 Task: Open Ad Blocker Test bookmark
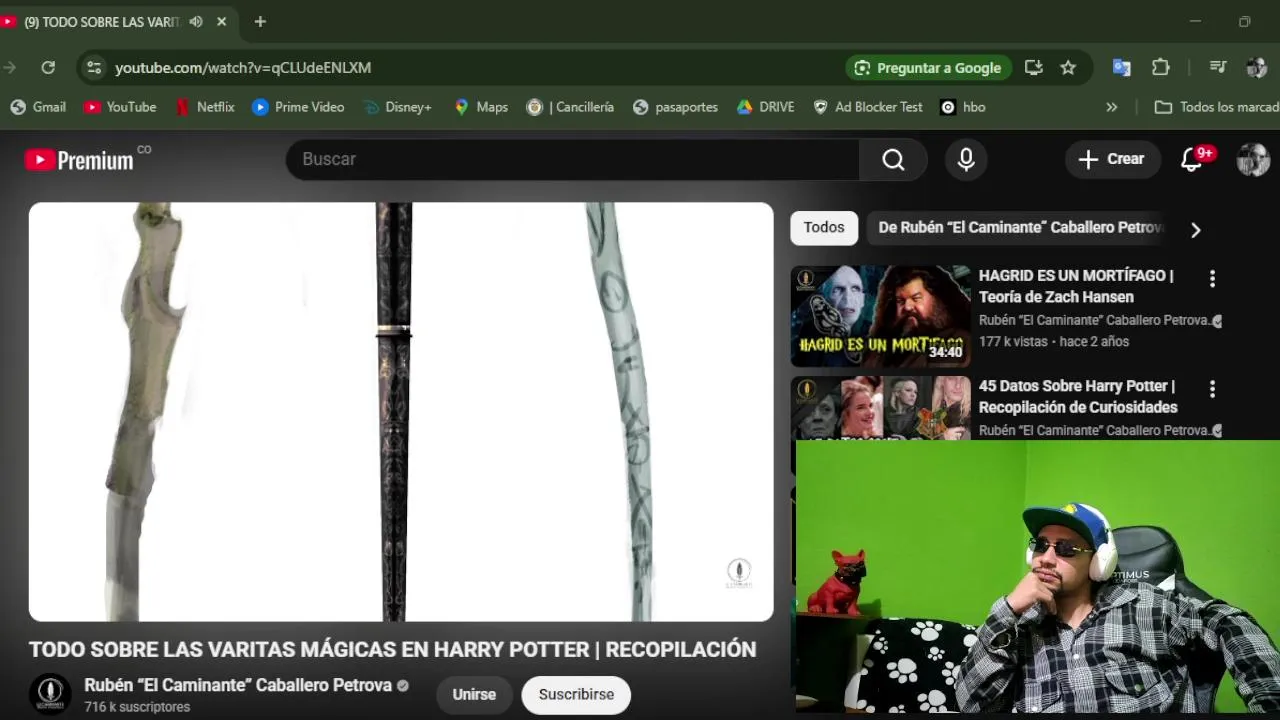point(868,107)
